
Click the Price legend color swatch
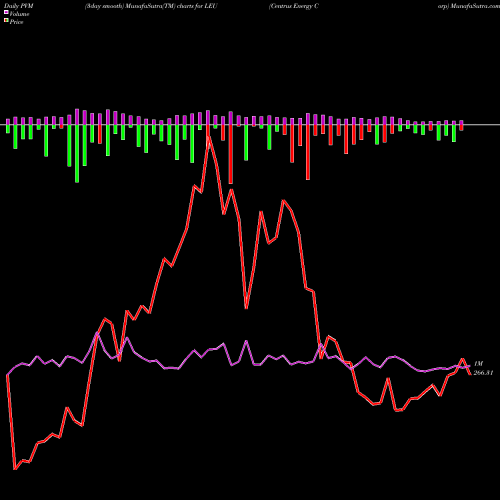point(6,21)
